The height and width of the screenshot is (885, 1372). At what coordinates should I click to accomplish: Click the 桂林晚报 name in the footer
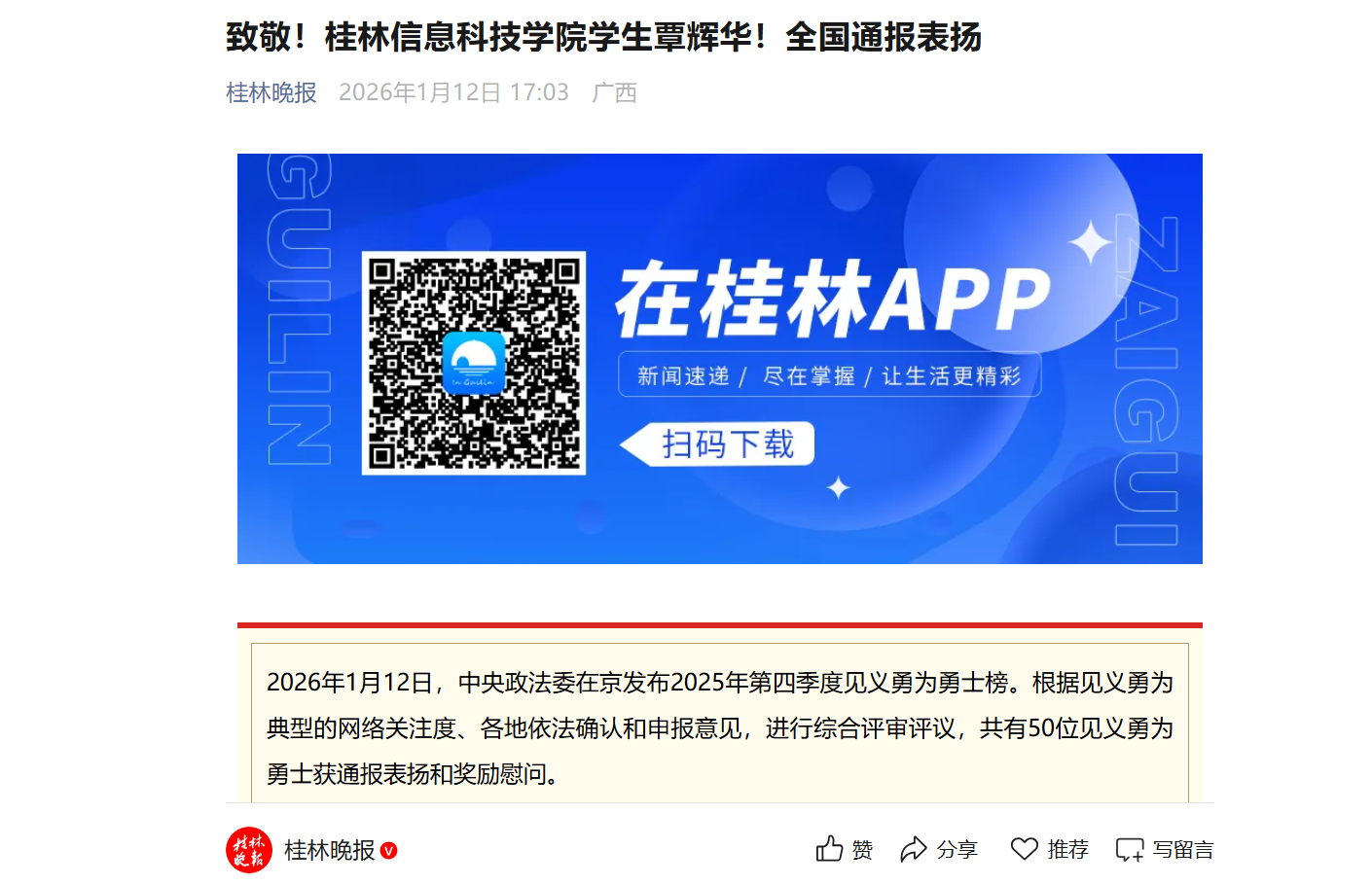click(x=329, y=851)
